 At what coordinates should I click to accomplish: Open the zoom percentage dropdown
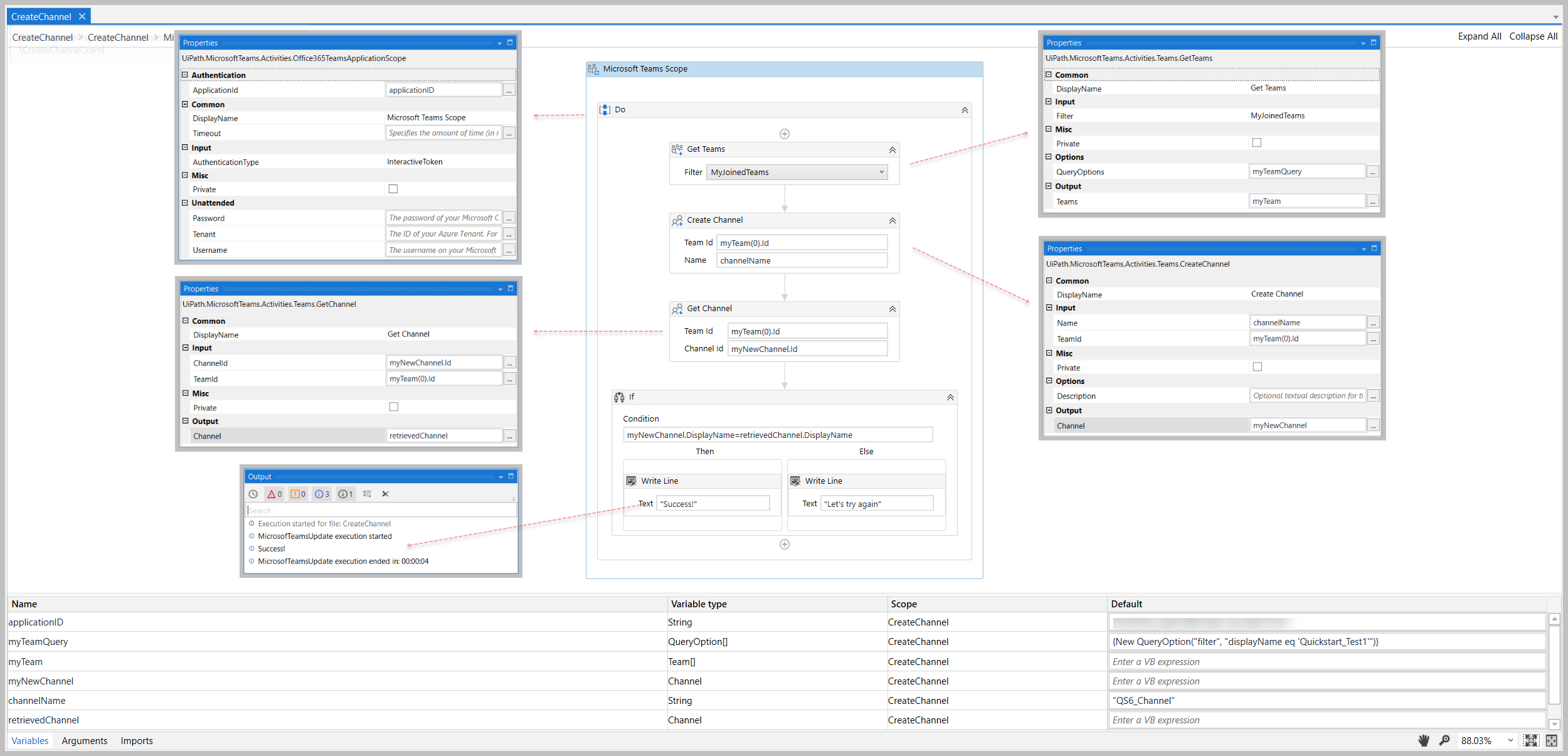1510,740
